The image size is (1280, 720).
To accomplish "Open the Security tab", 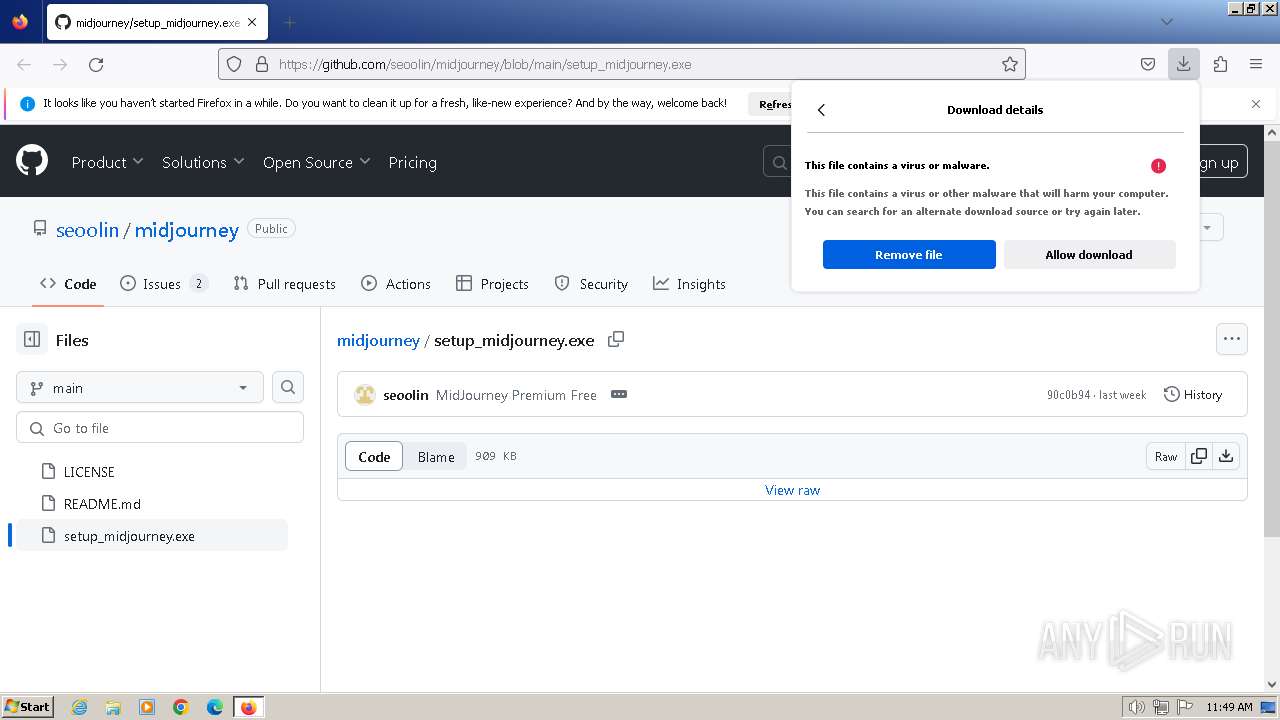I will click(x=591, y=284).
